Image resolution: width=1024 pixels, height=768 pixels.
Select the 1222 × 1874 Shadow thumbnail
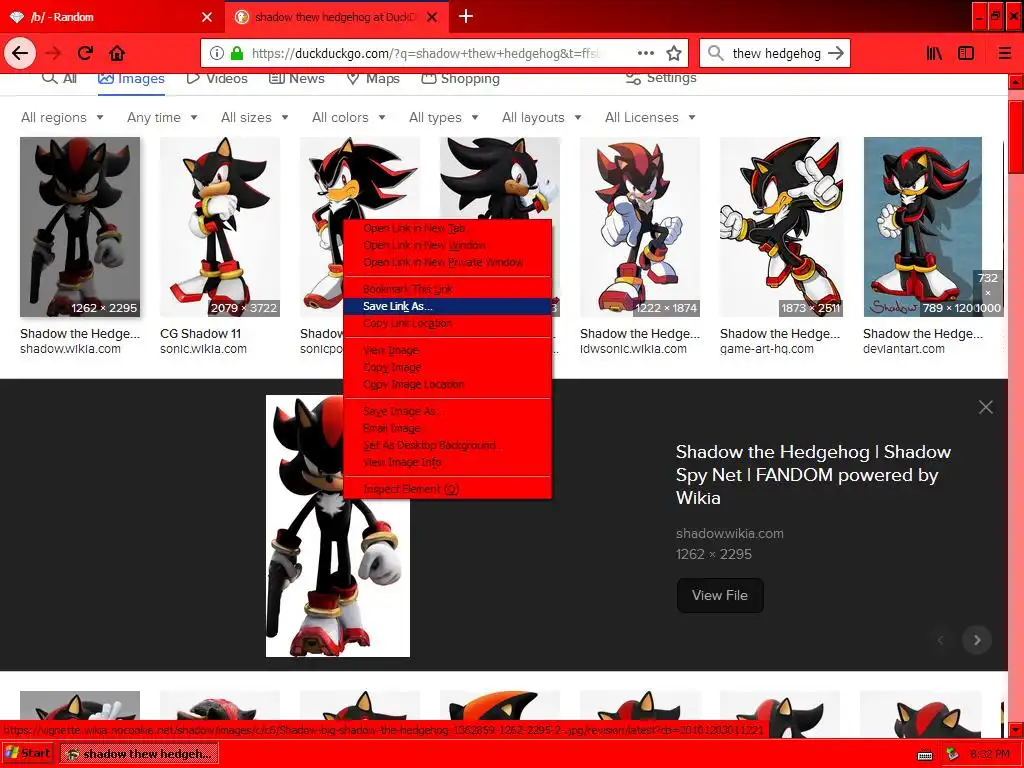[x=640, y=227]
